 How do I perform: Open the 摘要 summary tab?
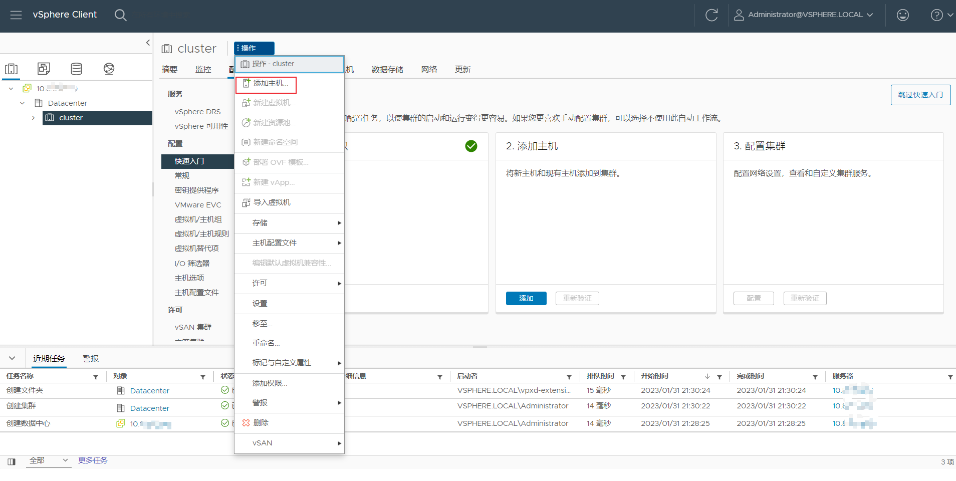click(169, 69)
